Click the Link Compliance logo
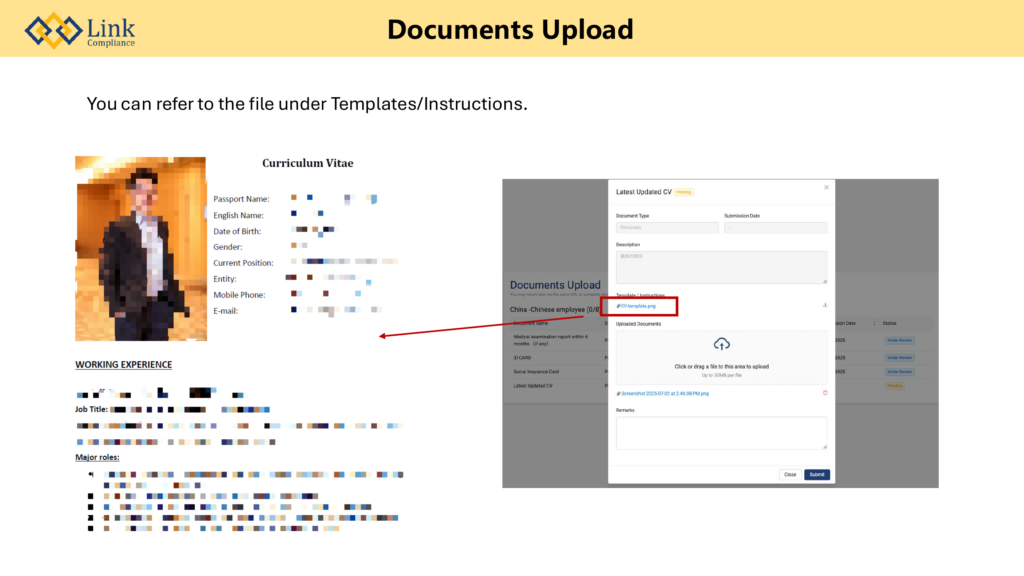Image resolution: width=1024 pixels, height=576 pixels. tap(80, 30)
